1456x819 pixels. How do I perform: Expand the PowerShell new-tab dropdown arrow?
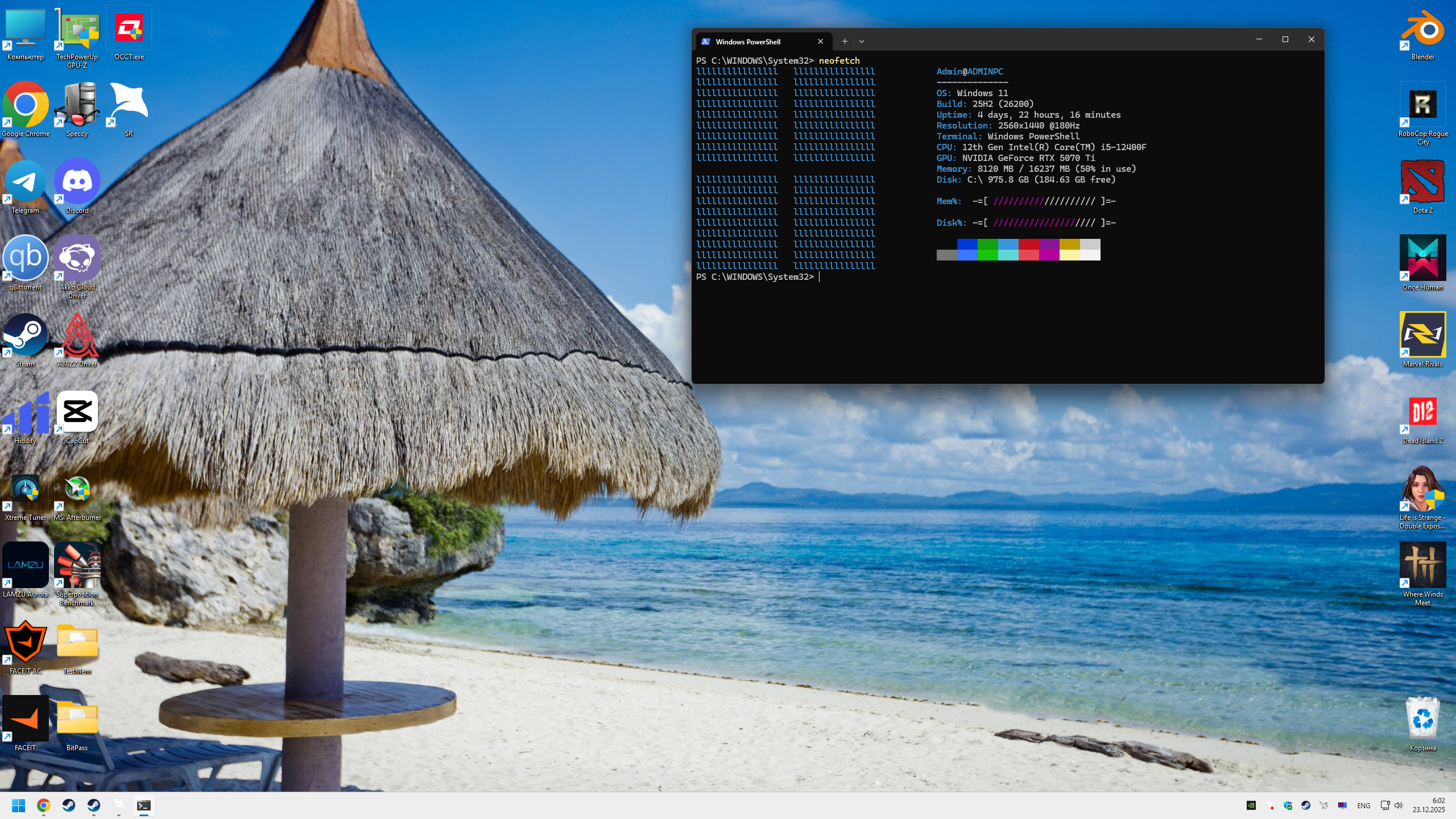coord(862,42)
